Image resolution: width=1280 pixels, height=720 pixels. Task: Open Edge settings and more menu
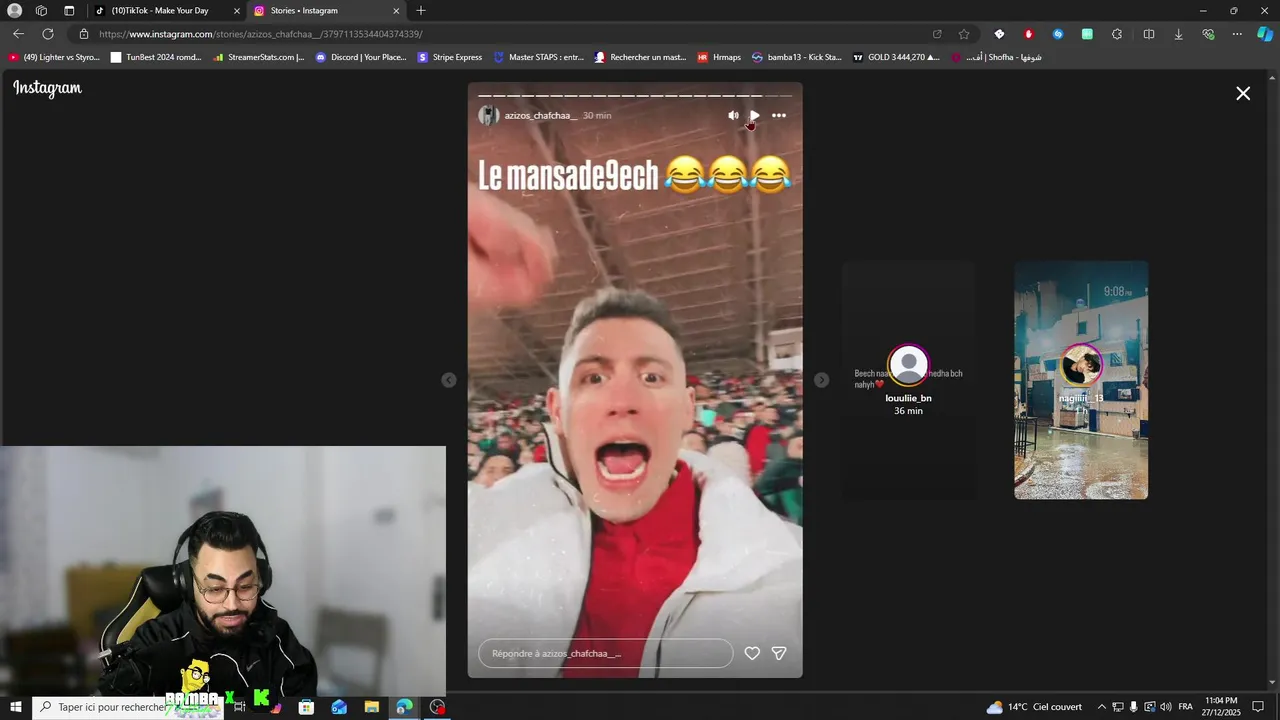tap(1237, 34)
